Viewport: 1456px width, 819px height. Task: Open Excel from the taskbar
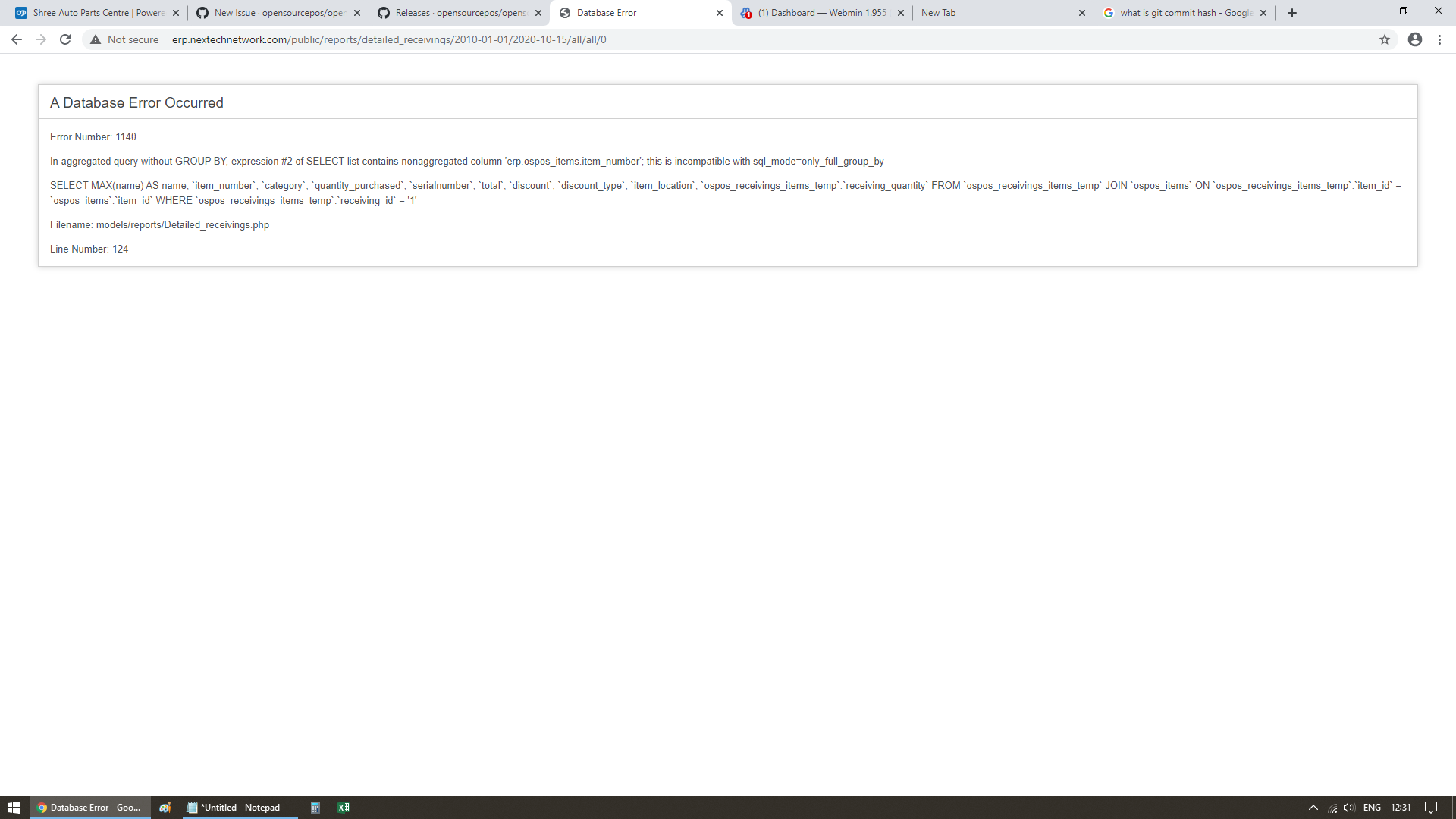[344, 808]
